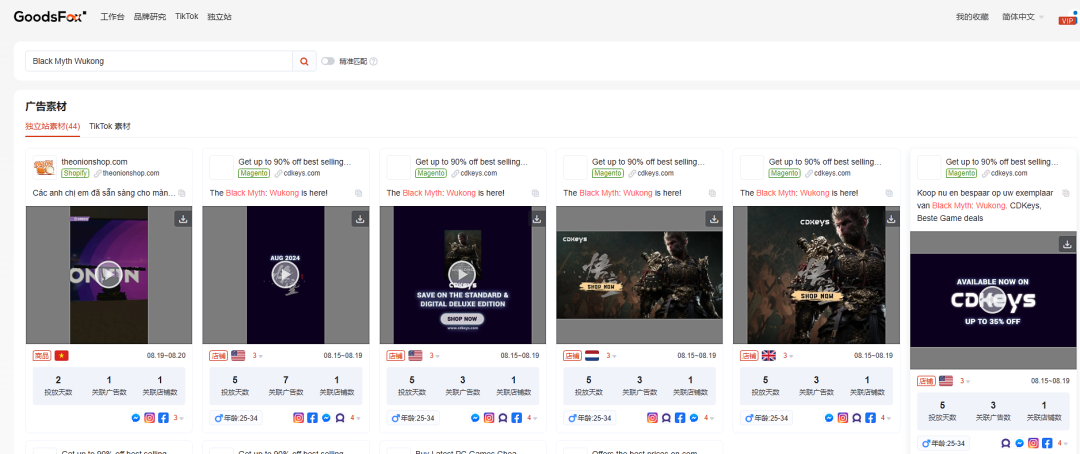Copy ad text on the UK flag card
Screen dimensions: 1080x454
[x=889, y=194]
